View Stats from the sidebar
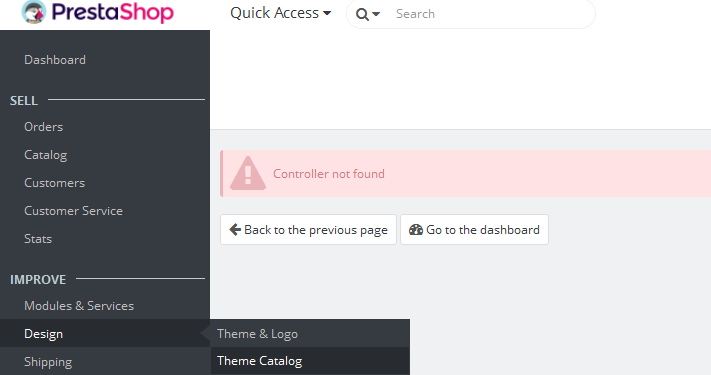The height and width of the screenshot is (375, 711). 38,239
